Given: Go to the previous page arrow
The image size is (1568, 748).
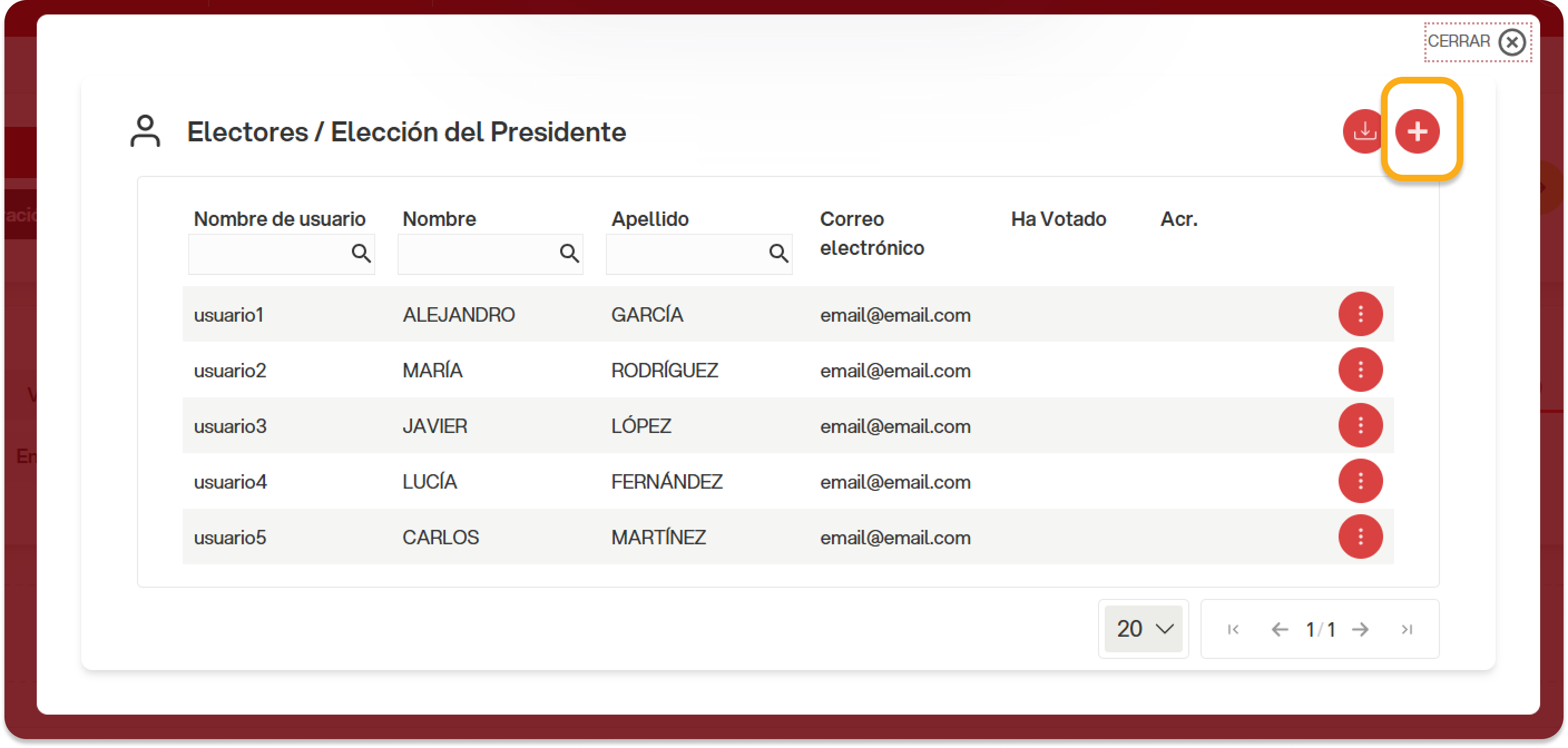Looking at the screenshot, I should pyautogui.click(x=1280, y=629).
